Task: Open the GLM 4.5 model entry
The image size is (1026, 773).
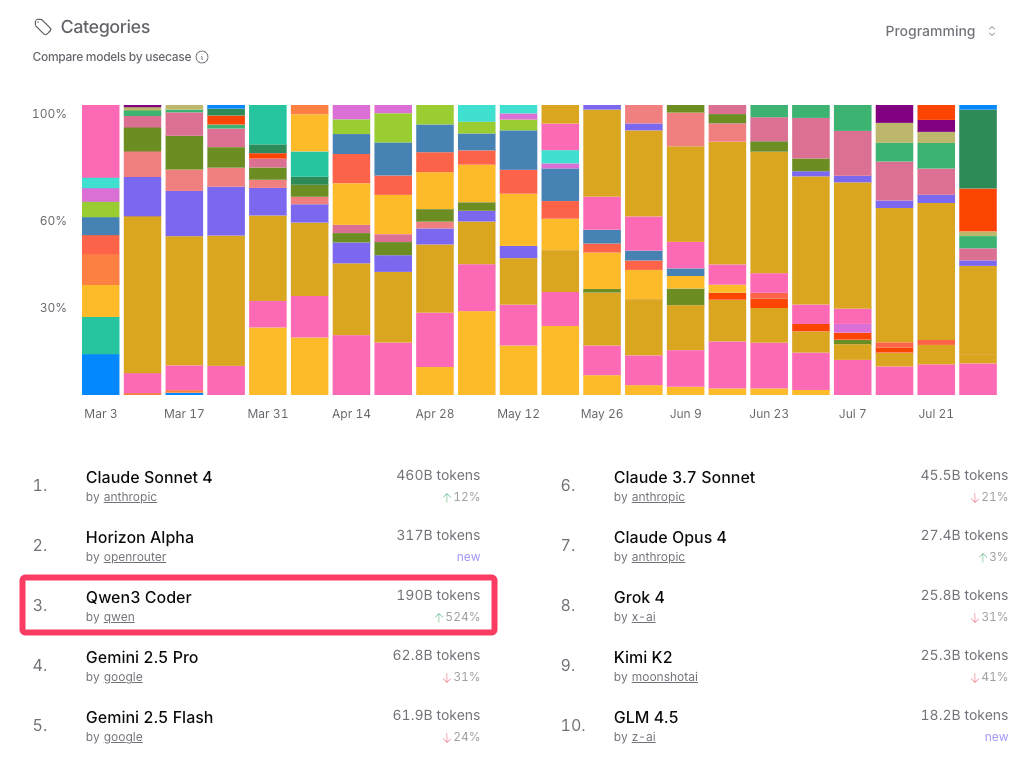Action: (x=645, y=717)
